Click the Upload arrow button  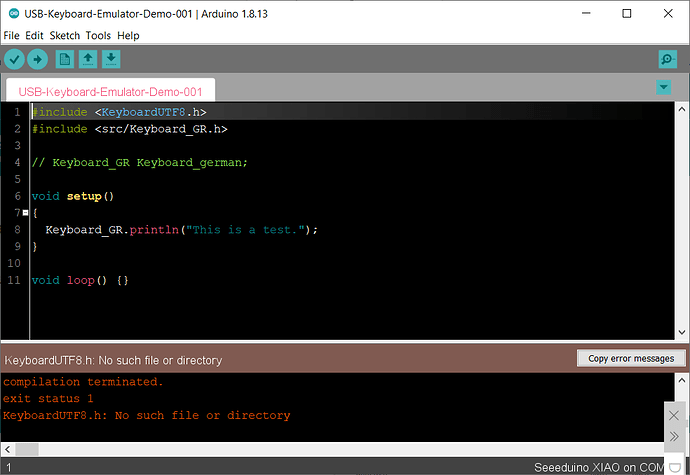pyautogui.click(x=37, y=59)
